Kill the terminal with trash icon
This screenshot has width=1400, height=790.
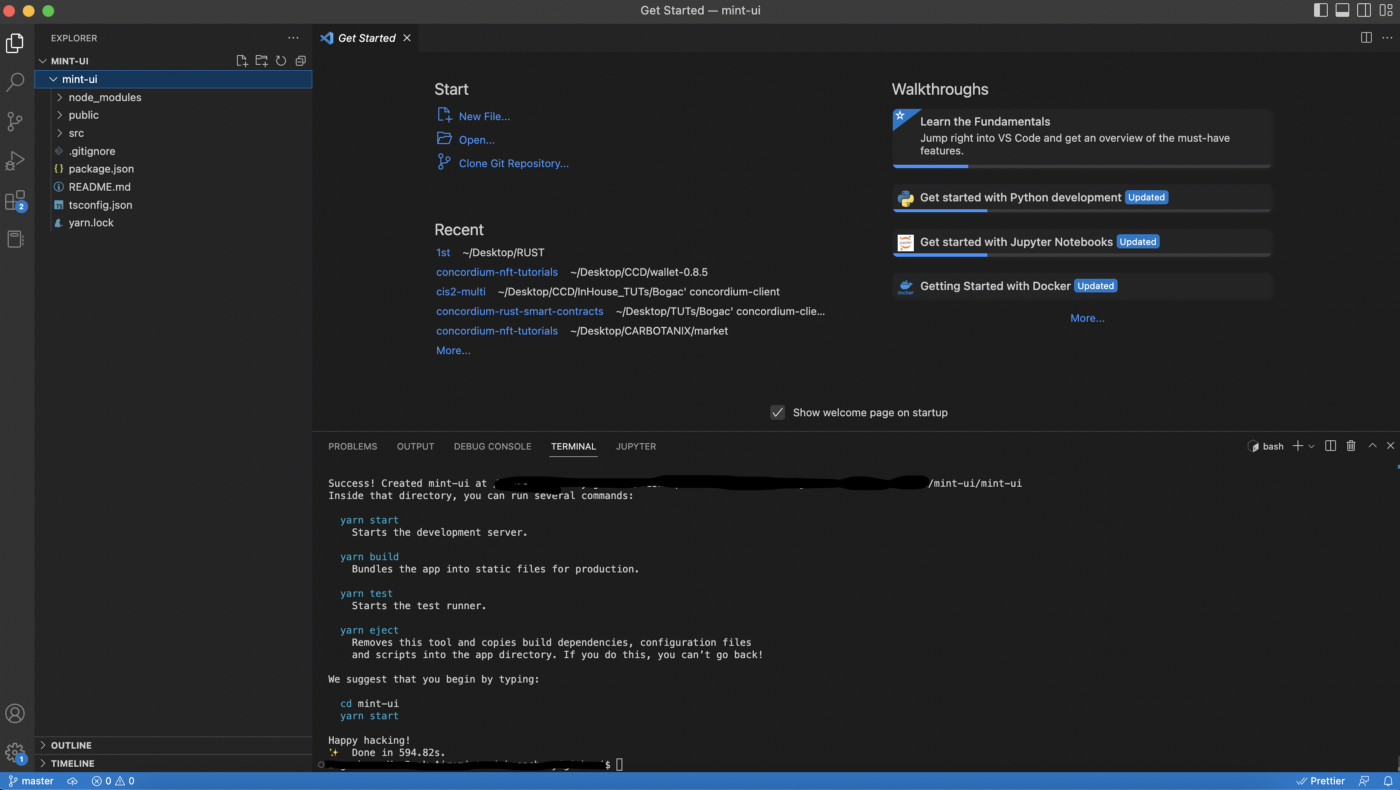click(x=1351, y=446)
